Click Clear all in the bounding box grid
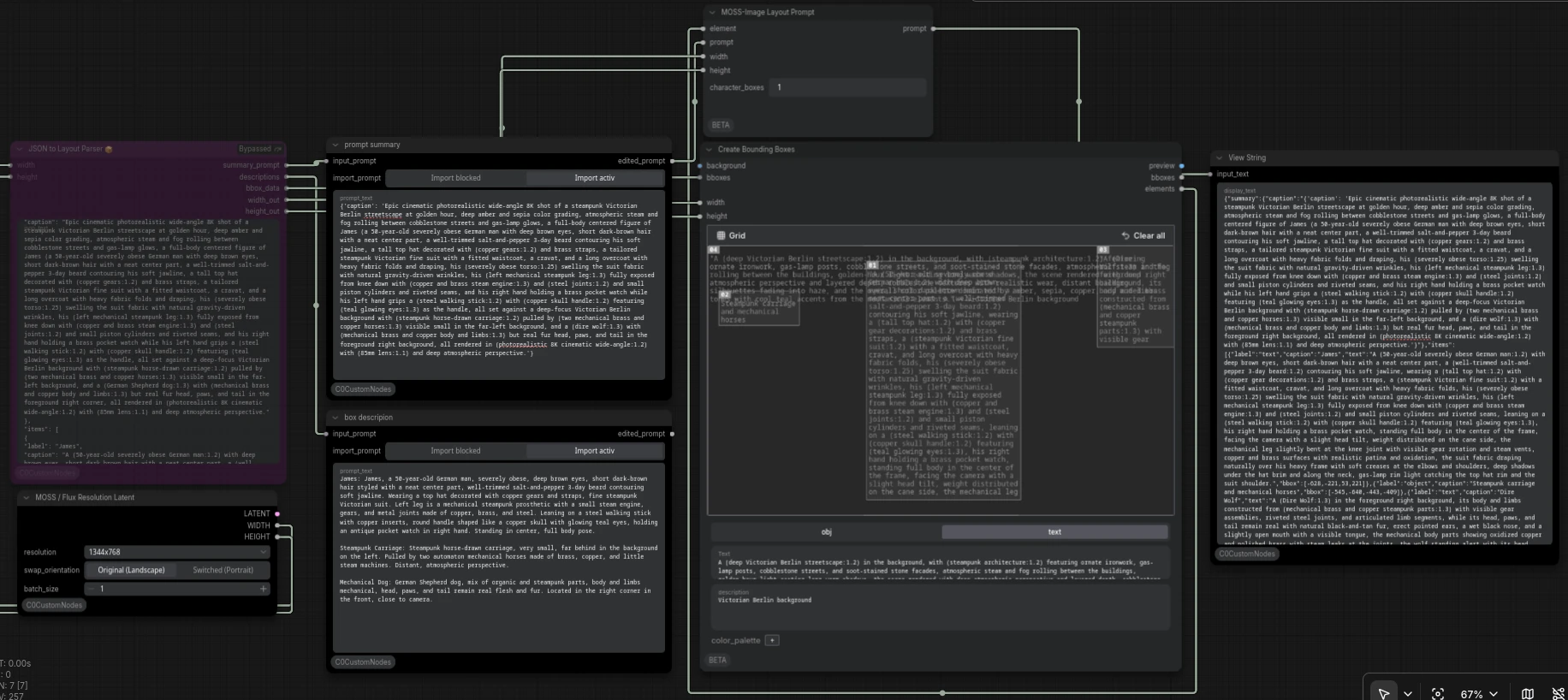This screenshot has height=700, width=1568. pos(1143,235)
